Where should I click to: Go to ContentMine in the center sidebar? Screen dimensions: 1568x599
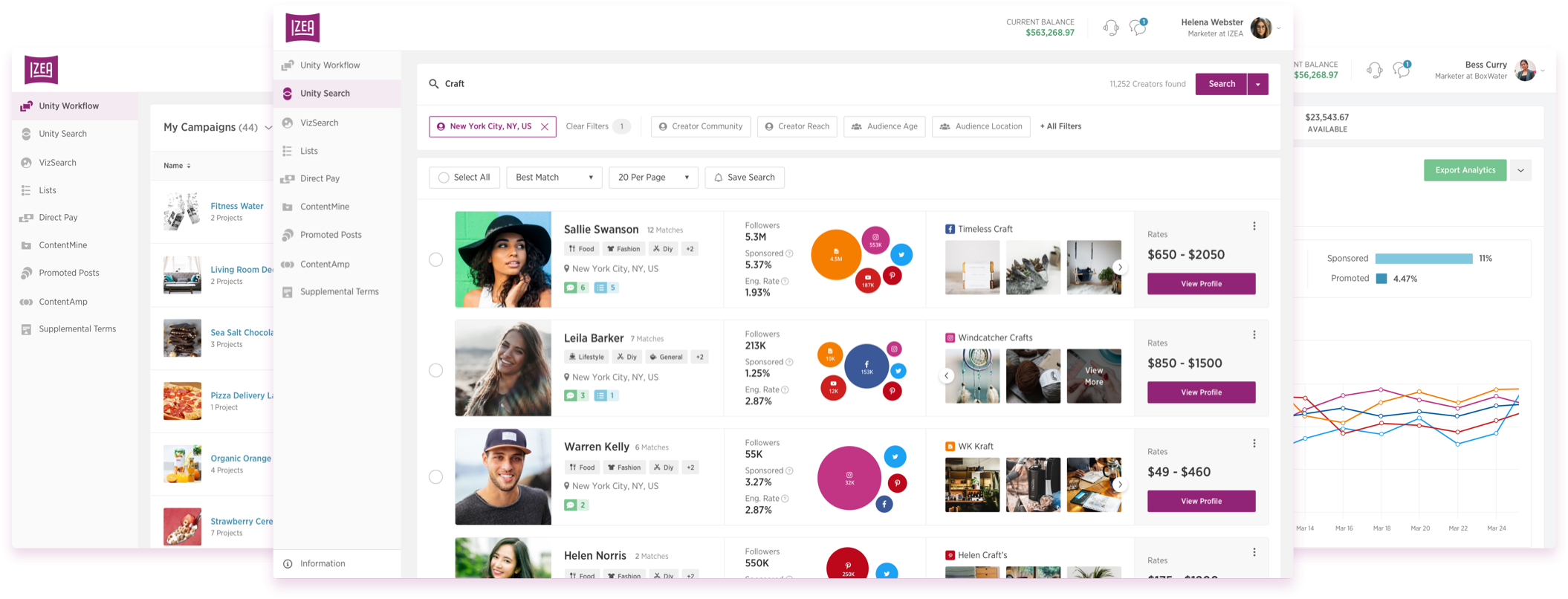pos(324,207)
